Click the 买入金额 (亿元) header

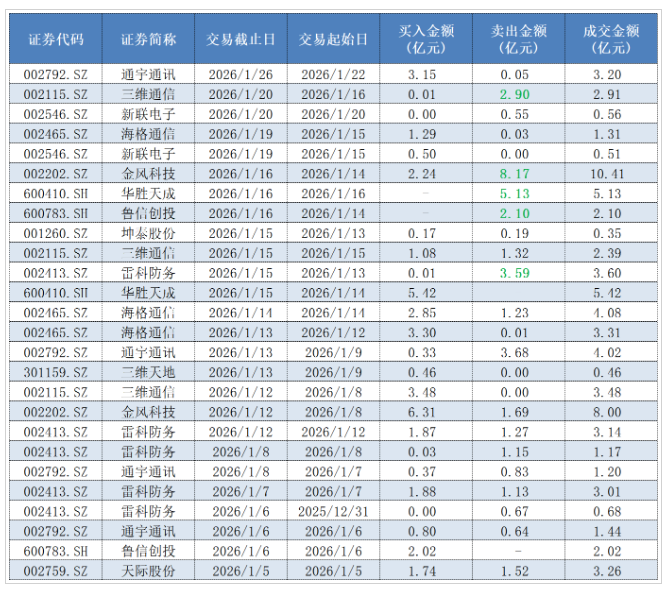coord(425,39)
